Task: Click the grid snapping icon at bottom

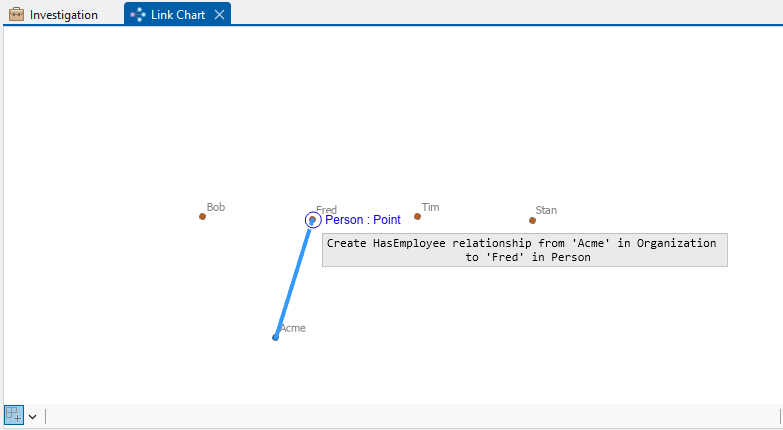Action: [13, 415]
